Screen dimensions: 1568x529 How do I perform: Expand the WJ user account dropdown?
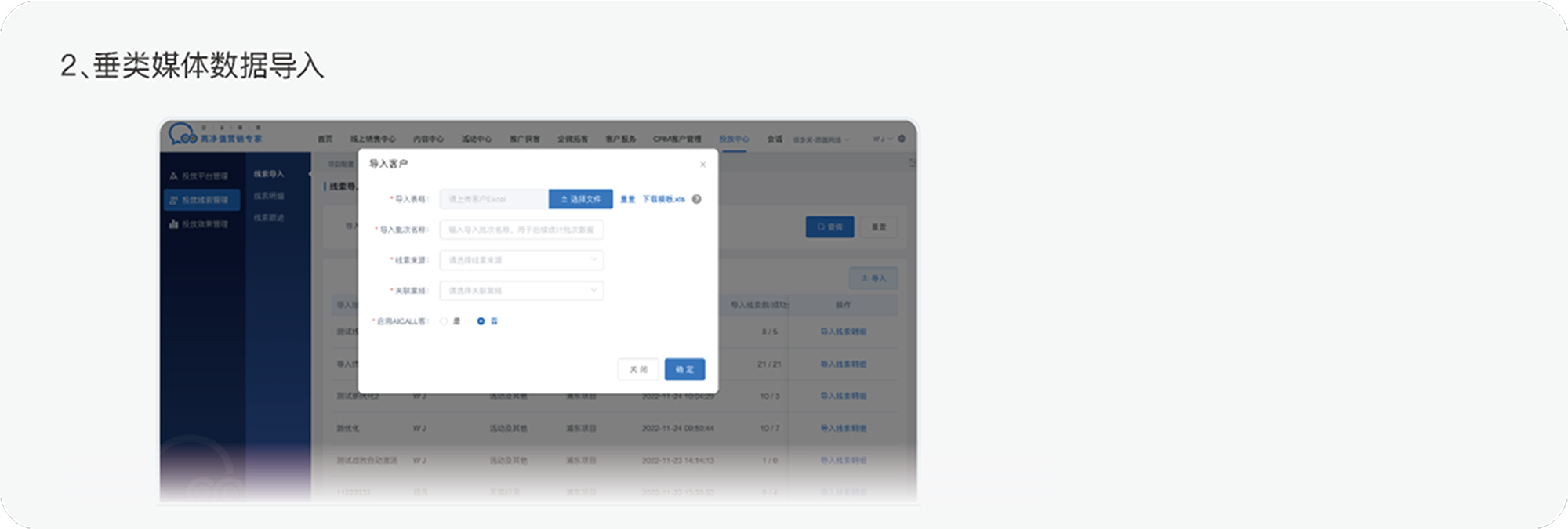(882, 139)
